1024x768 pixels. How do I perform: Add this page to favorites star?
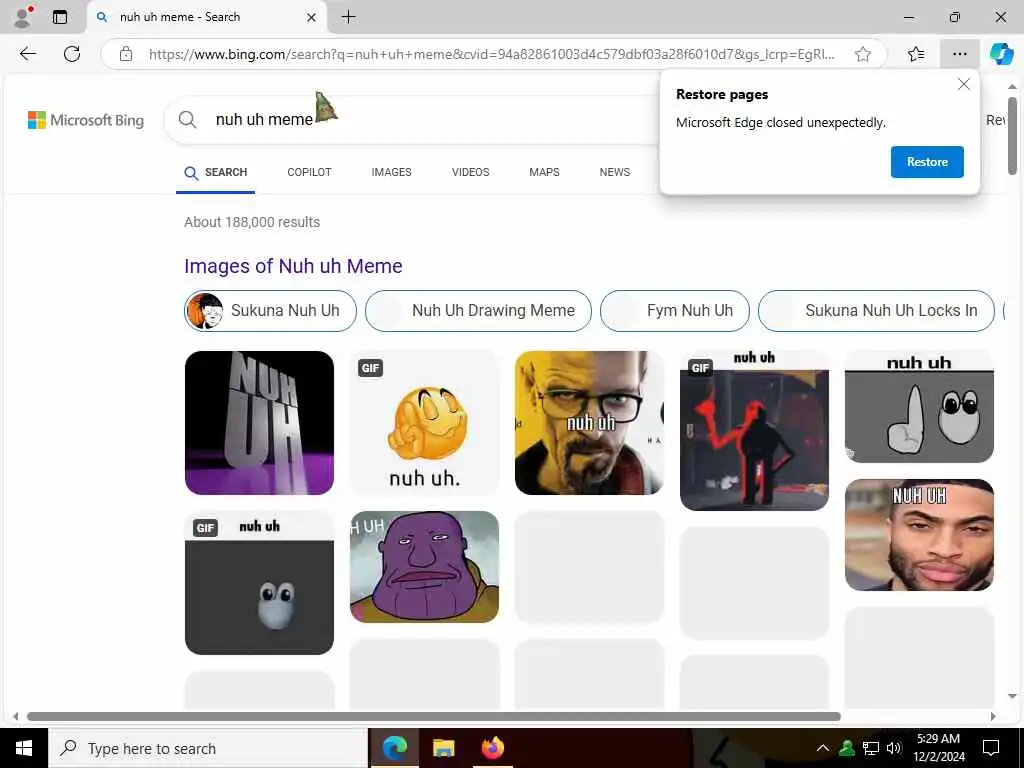[863, 54]
